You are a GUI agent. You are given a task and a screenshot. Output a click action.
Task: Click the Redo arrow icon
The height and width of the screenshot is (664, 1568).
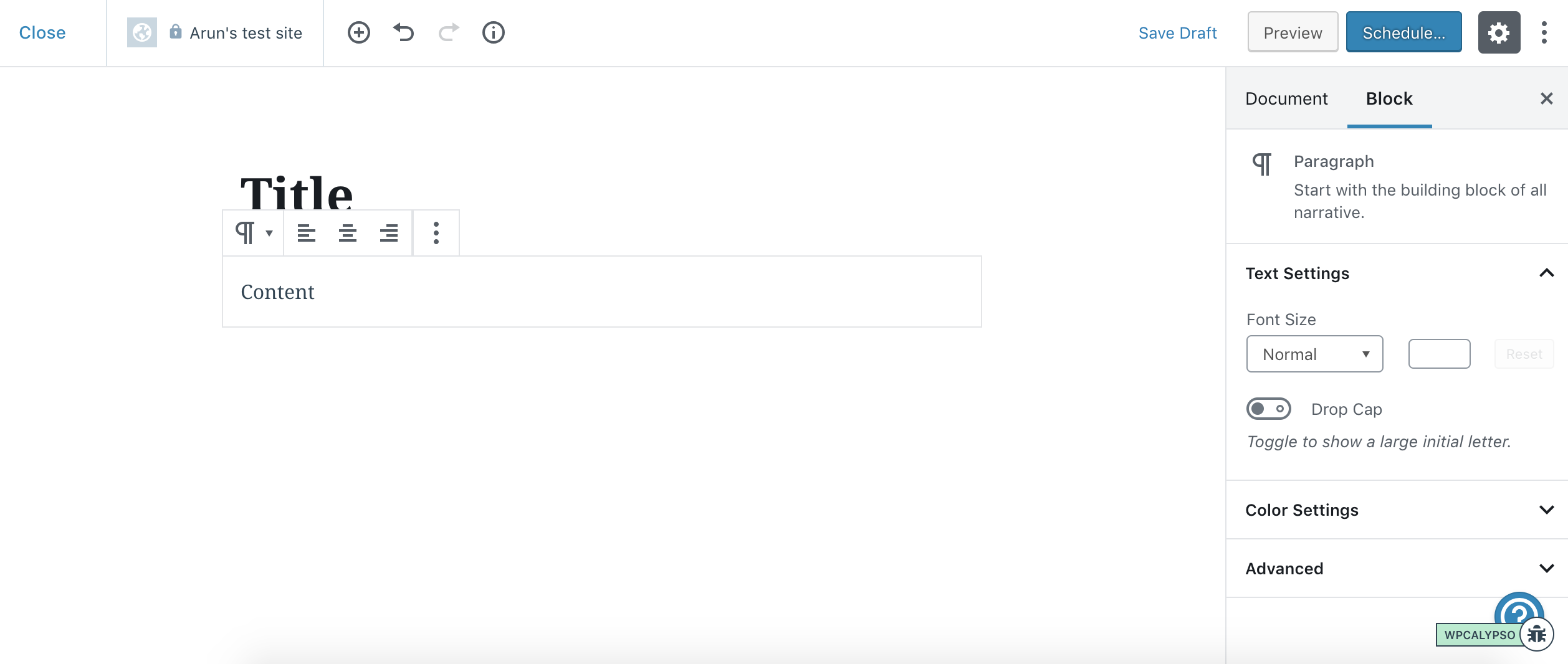[448, 32]
